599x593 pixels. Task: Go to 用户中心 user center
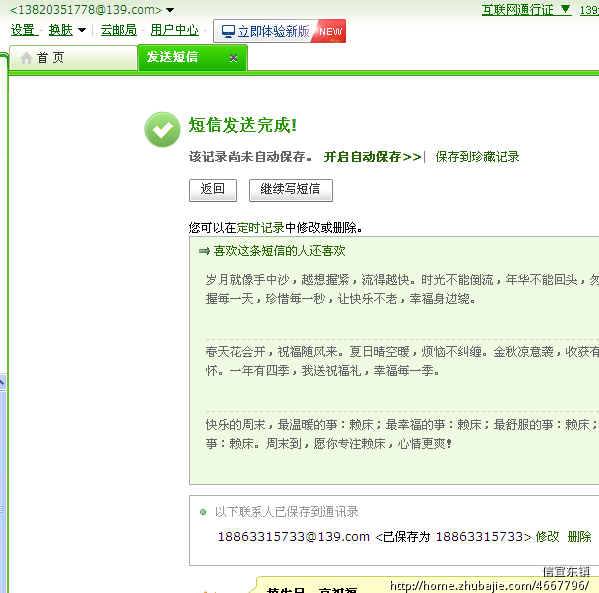tap(175, 30)
